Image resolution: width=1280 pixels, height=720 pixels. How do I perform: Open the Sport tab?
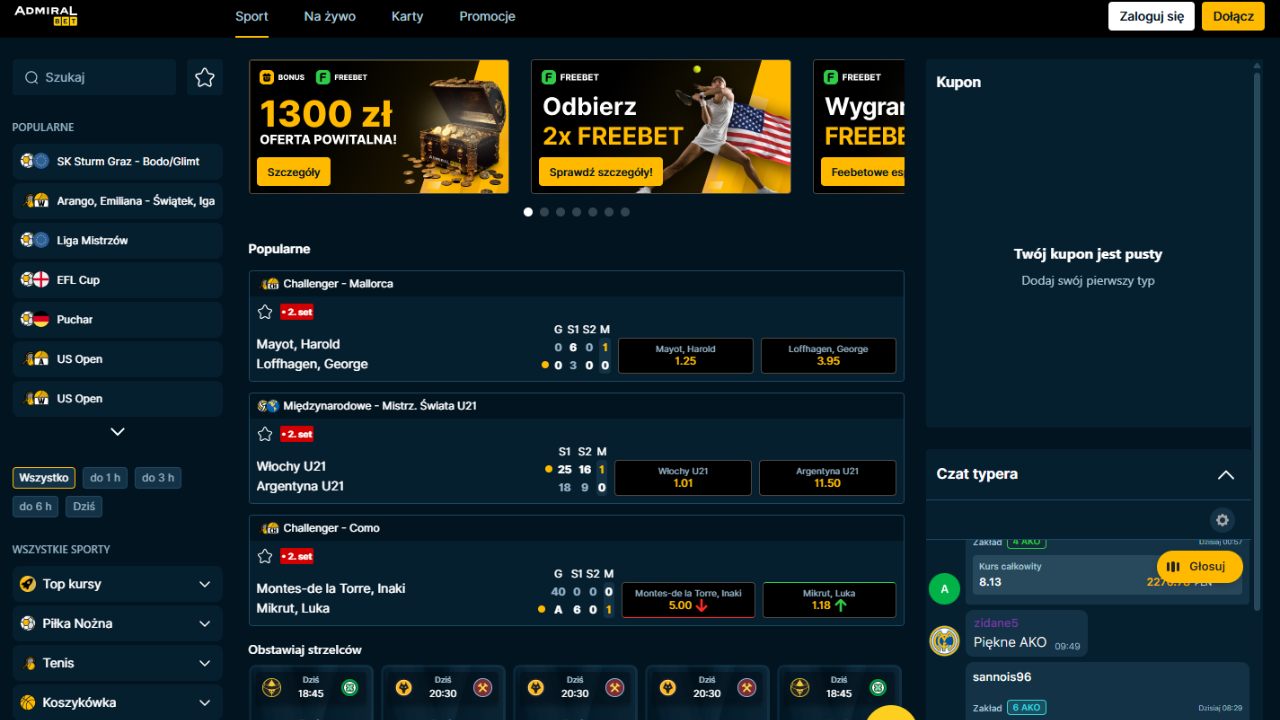point(252,16)
